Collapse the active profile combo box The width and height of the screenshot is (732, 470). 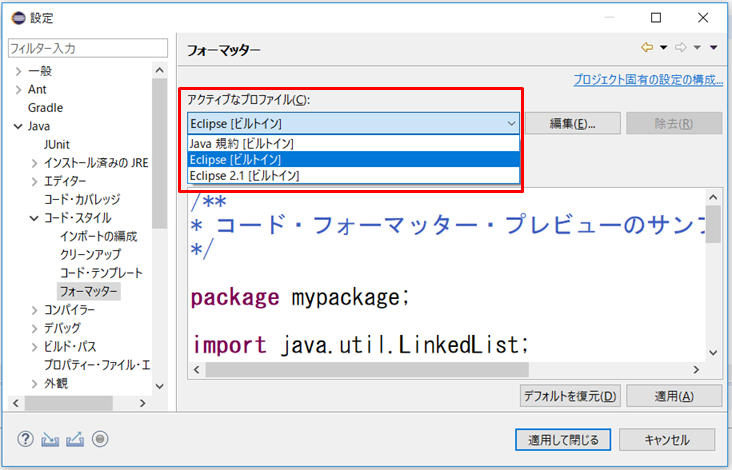[510, 123]
